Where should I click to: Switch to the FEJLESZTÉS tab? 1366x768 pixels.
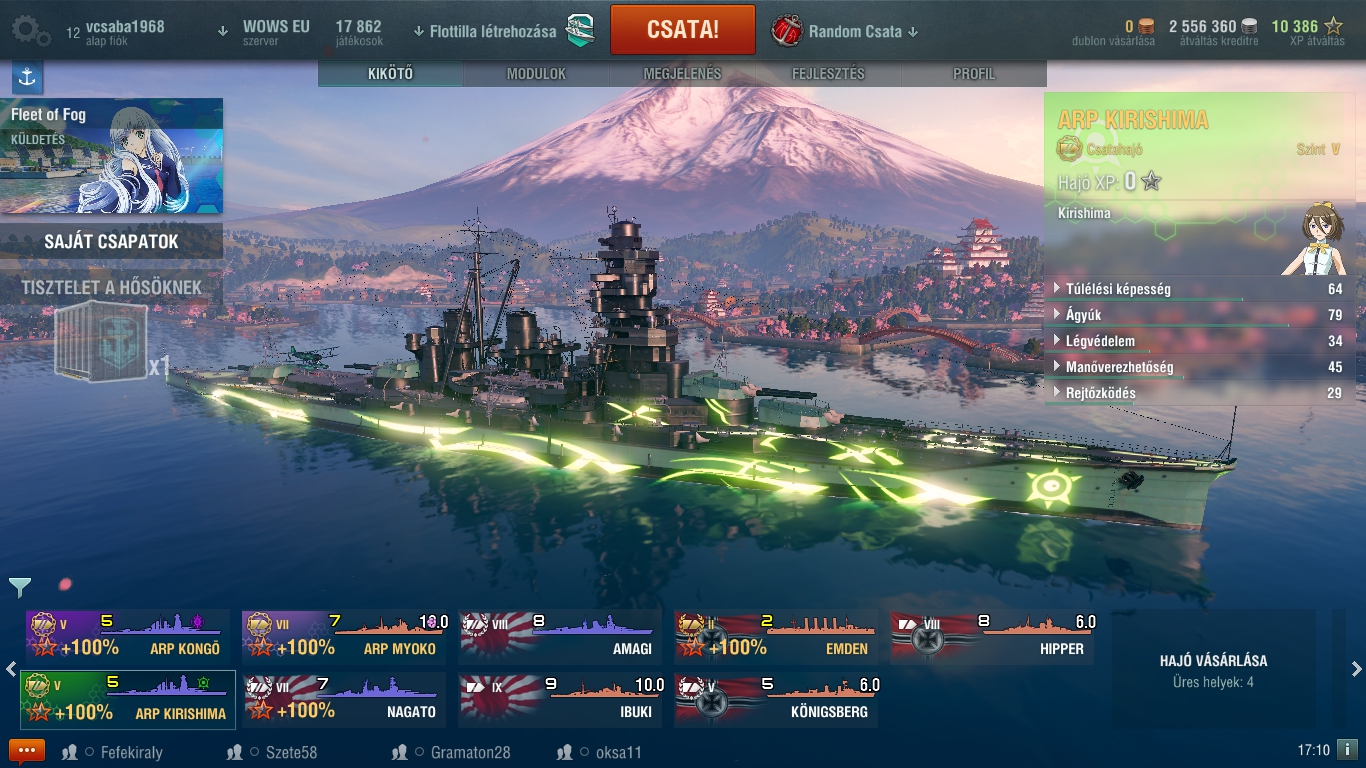coord(828,74)
